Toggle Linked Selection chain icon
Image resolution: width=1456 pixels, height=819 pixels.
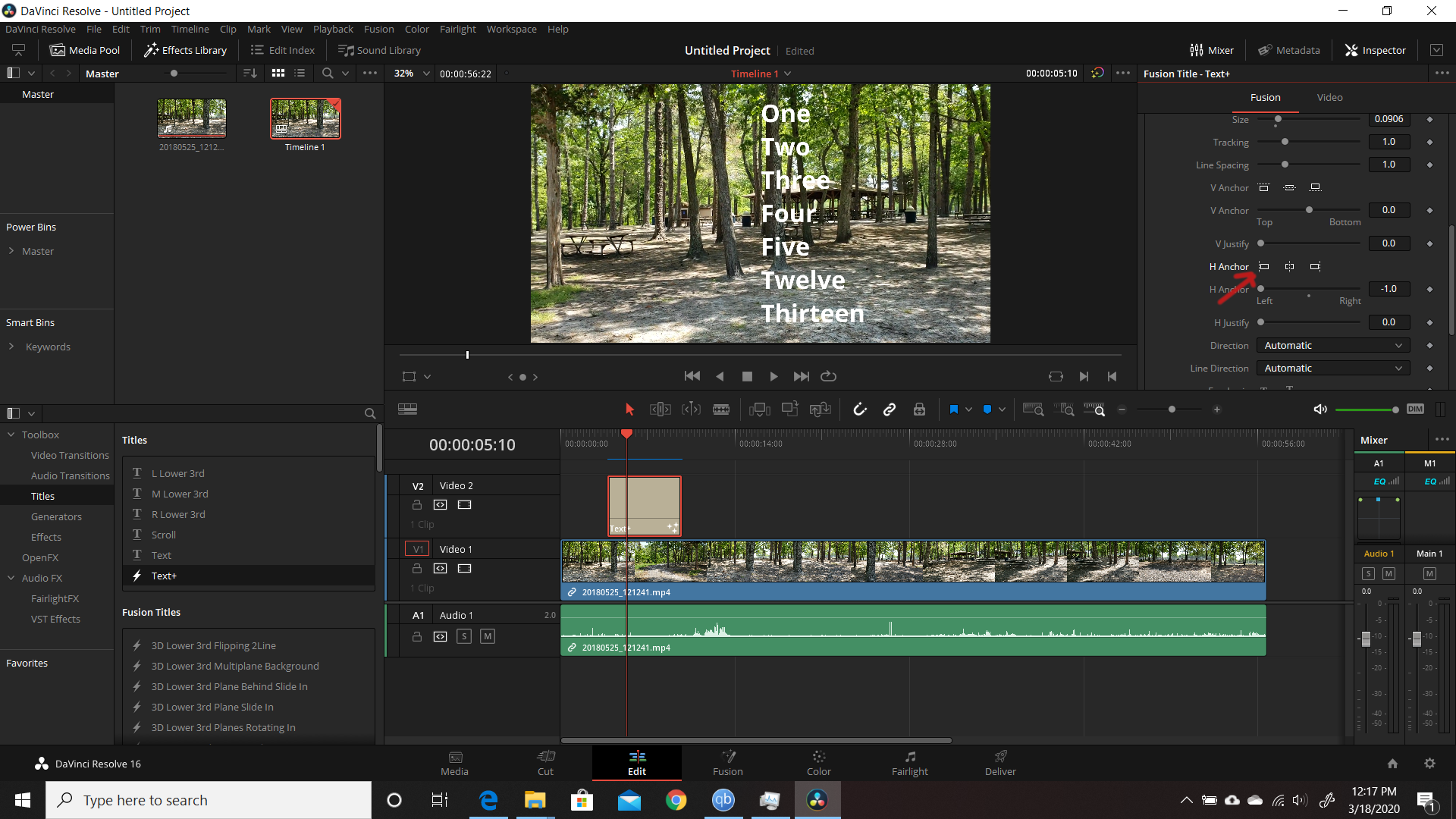(890, 409)
